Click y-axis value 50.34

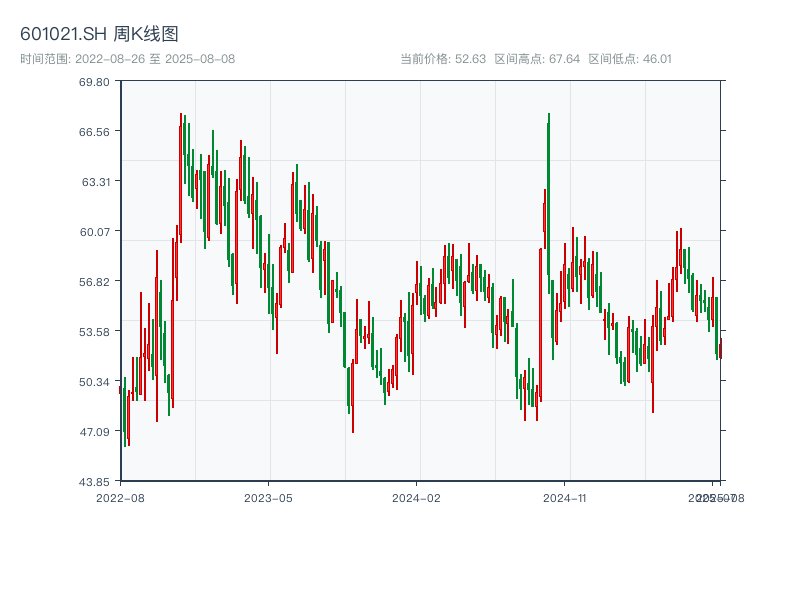94,382
